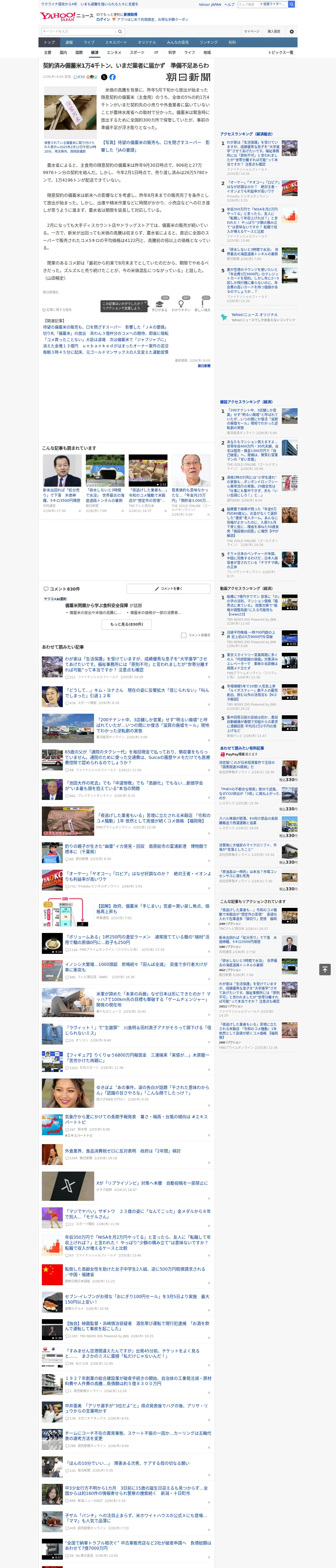Open ranking article 「オーケー」「ヤオコー」「ロピア」
336x1568 pixels.
(x=253, y=186)
